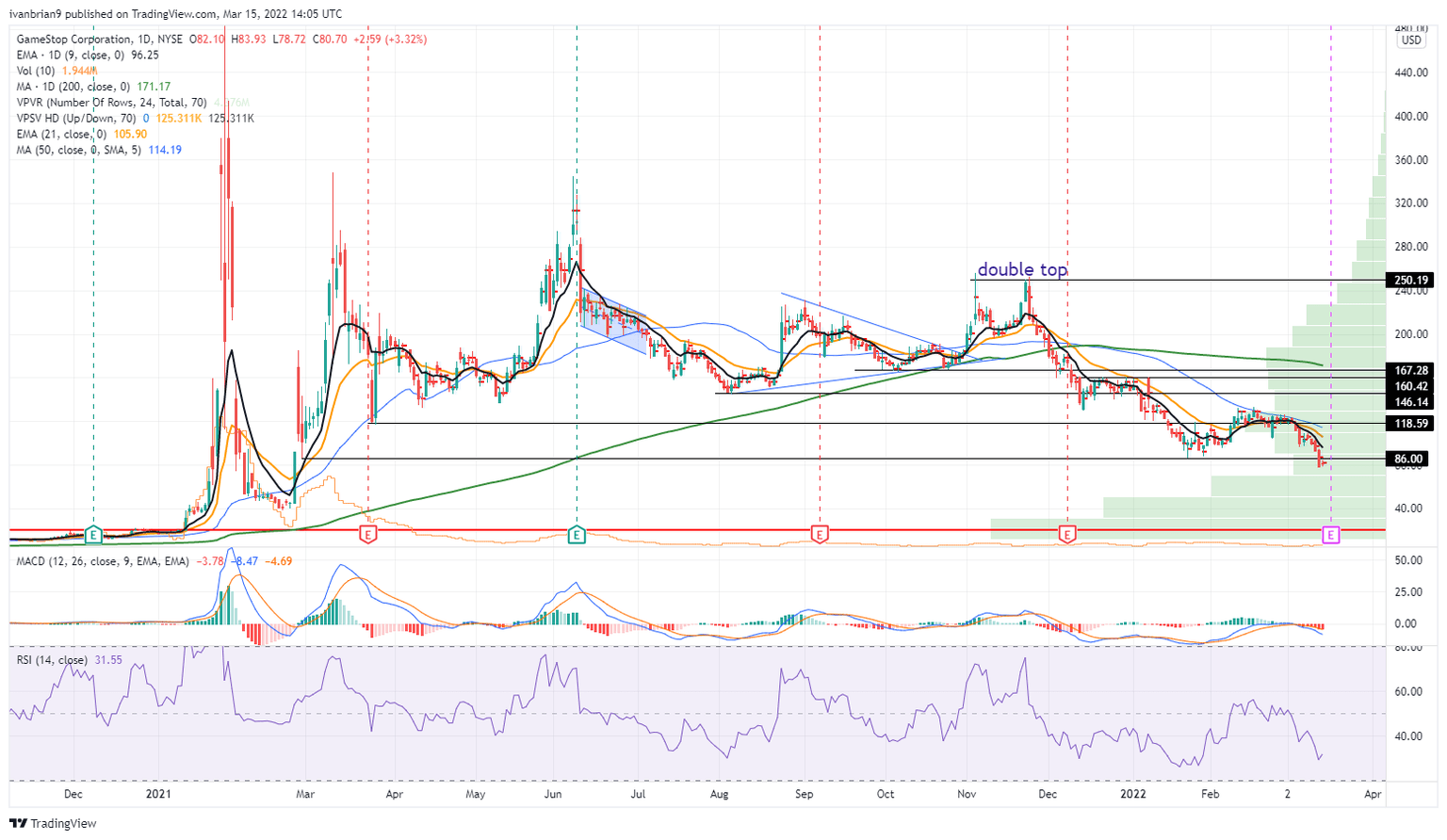1447x840 pixels.
Task: Select the red earnings marker in September 2021
Action: [820, 535]
